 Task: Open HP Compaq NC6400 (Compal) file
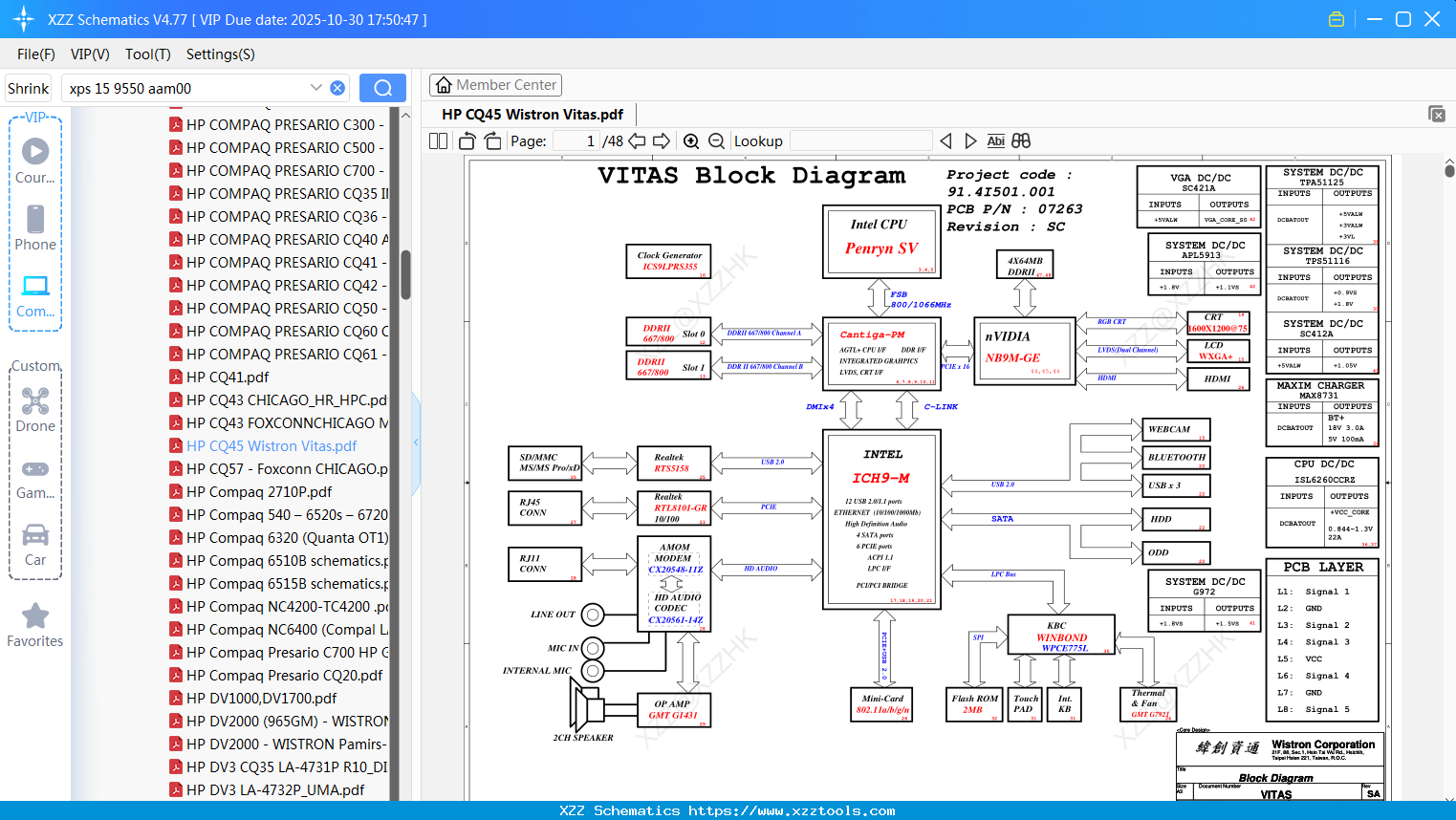(x=278, y=630)
